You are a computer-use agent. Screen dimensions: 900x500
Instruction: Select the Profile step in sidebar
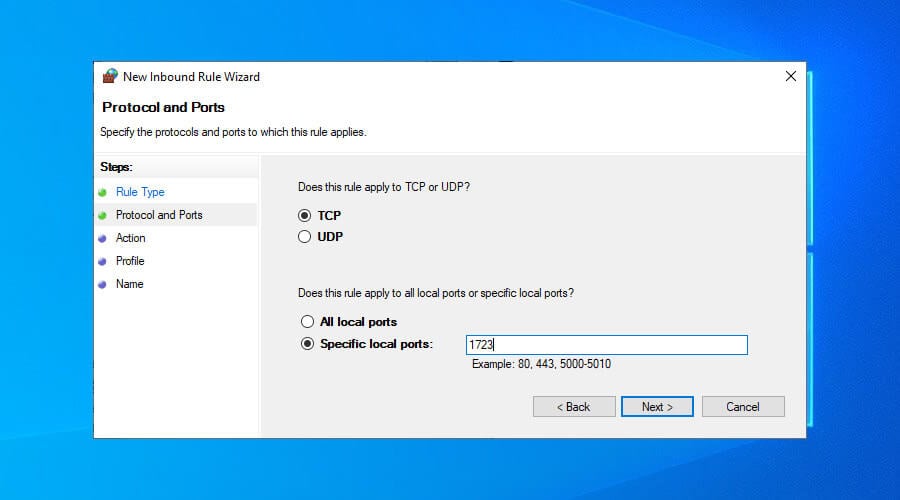pyautogui.click(x=130, y=261)
